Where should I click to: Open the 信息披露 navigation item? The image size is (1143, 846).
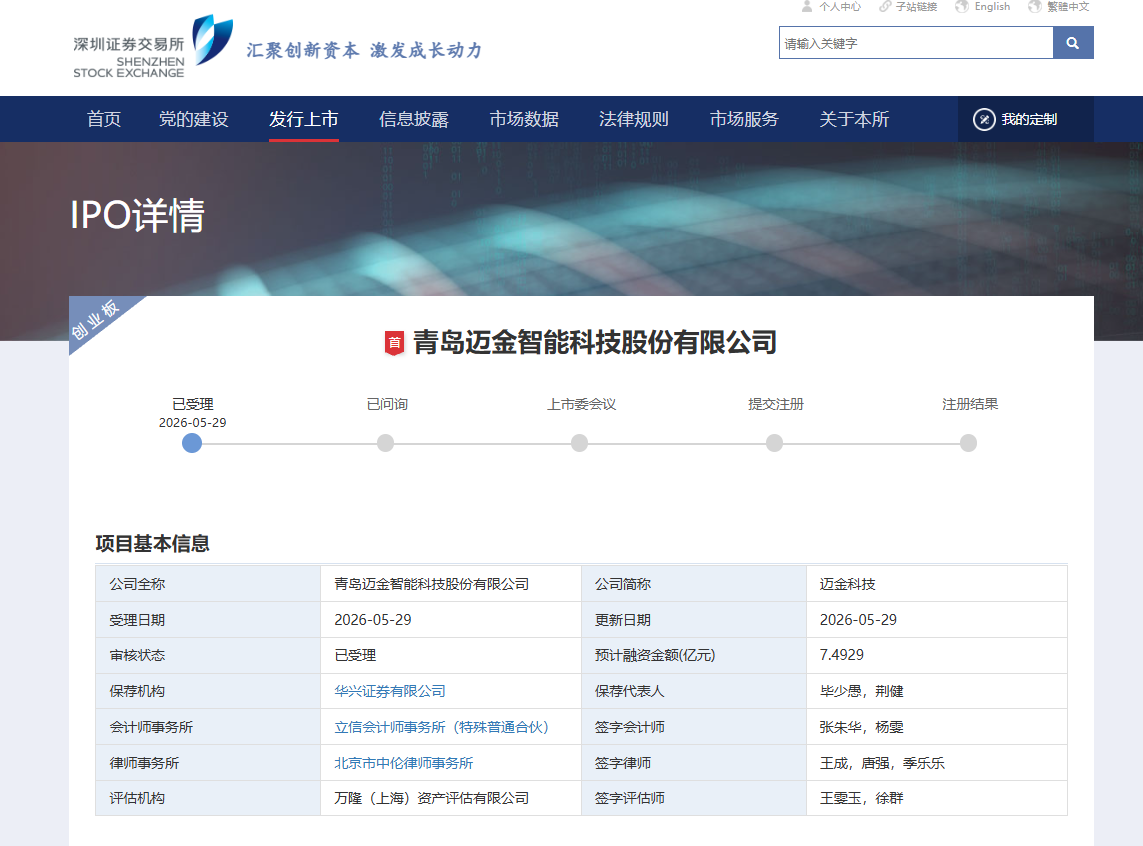point(414,119)
